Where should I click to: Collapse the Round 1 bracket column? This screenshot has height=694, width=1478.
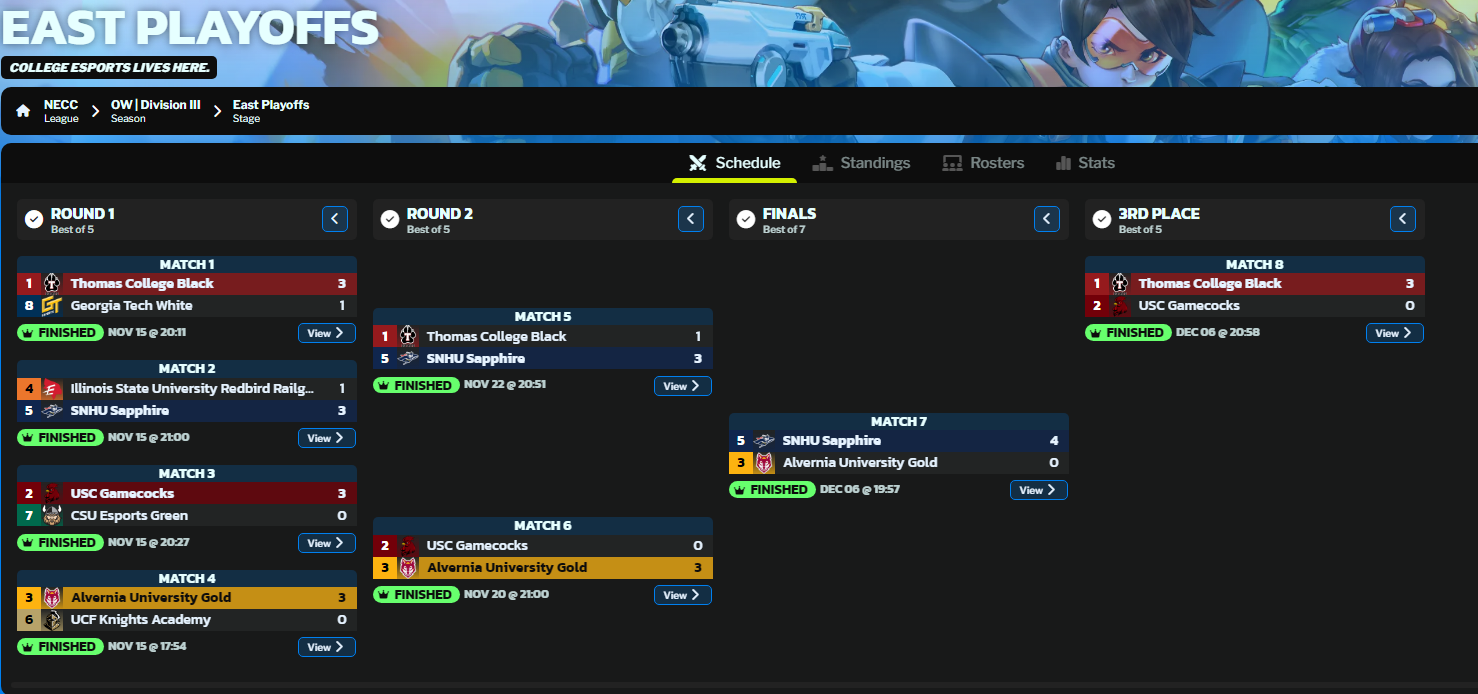point(334,218)
